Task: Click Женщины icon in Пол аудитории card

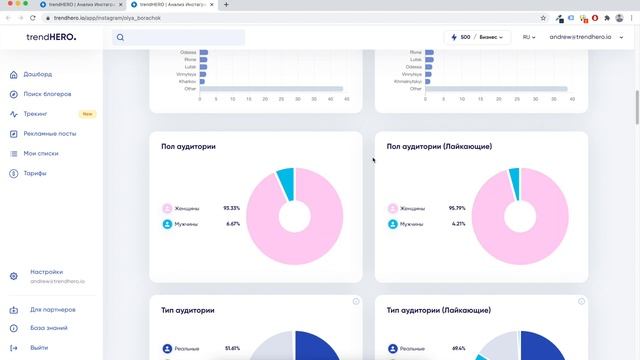Action: click(x=167, y=209)
